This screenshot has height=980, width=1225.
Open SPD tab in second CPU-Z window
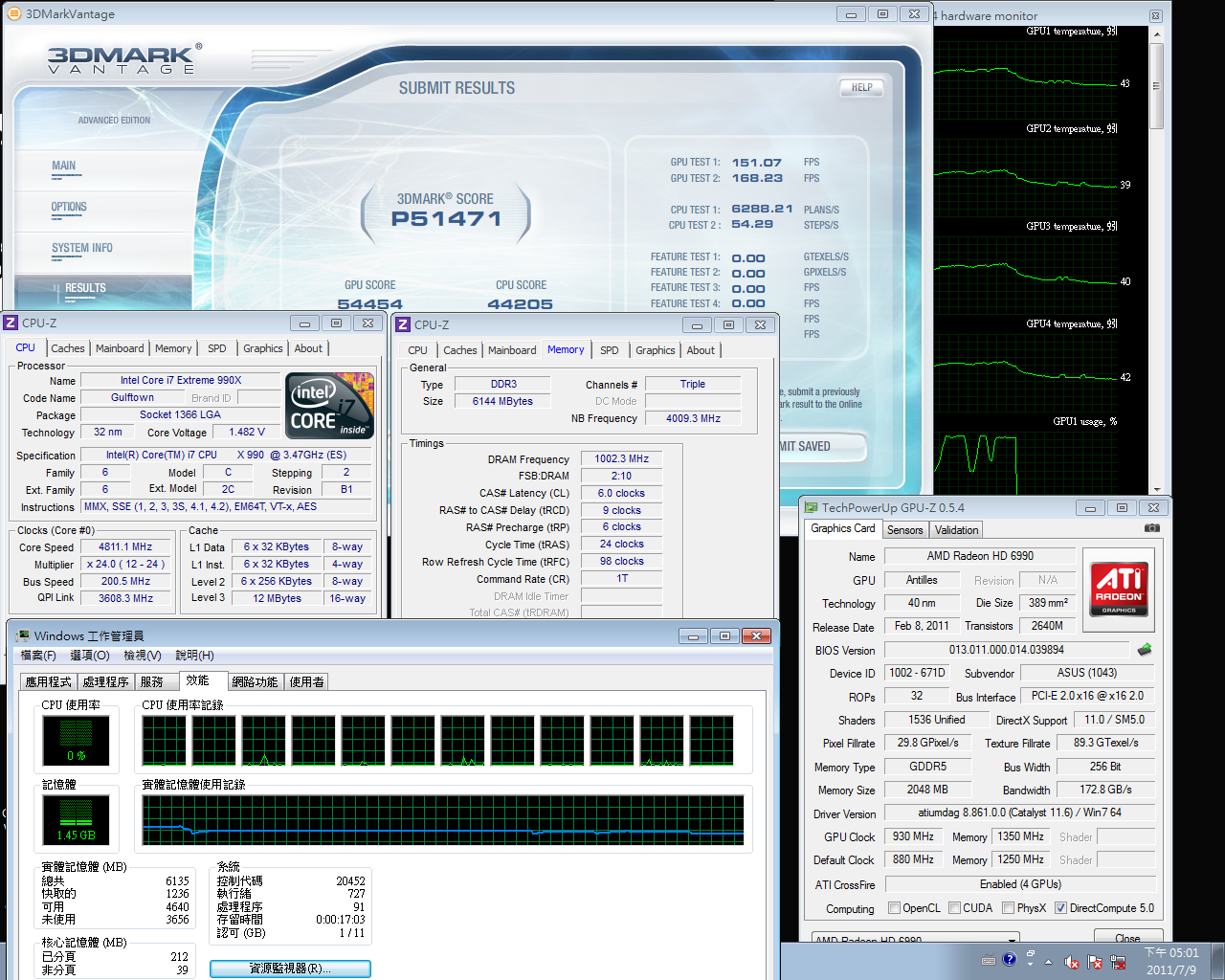pos(610,350)
